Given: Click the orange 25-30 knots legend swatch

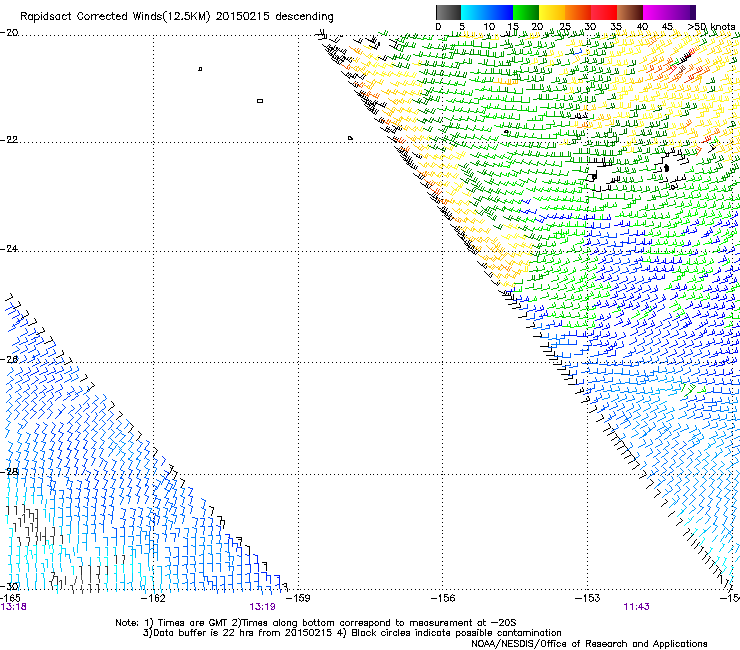Looking at the screenshot, I should (578, 12).
